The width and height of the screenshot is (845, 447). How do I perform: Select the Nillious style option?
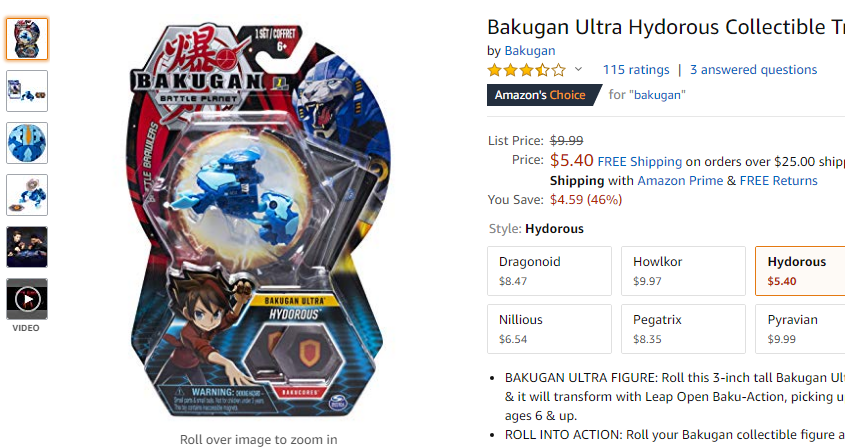coord(549,329)
